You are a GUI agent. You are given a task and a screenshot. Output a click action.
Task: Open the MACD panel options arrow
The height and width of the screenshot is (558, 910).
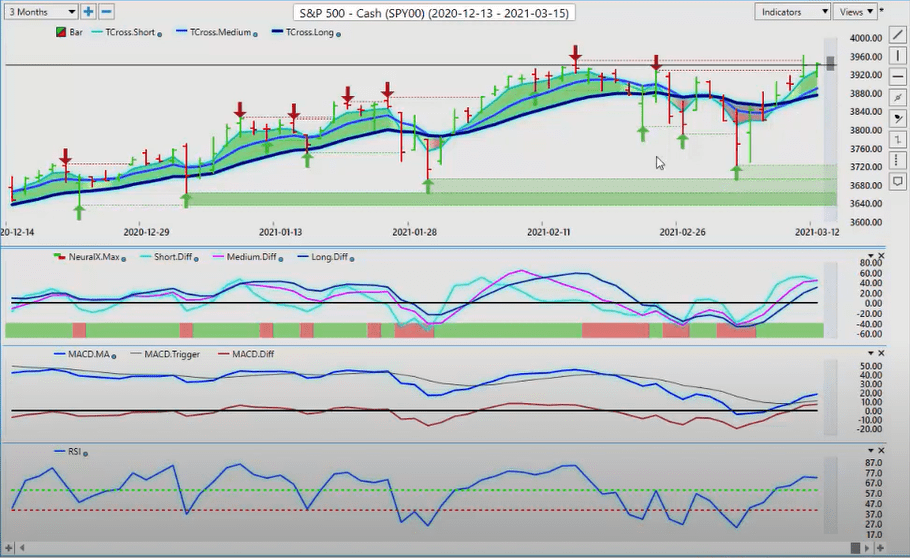click(871, 353)
